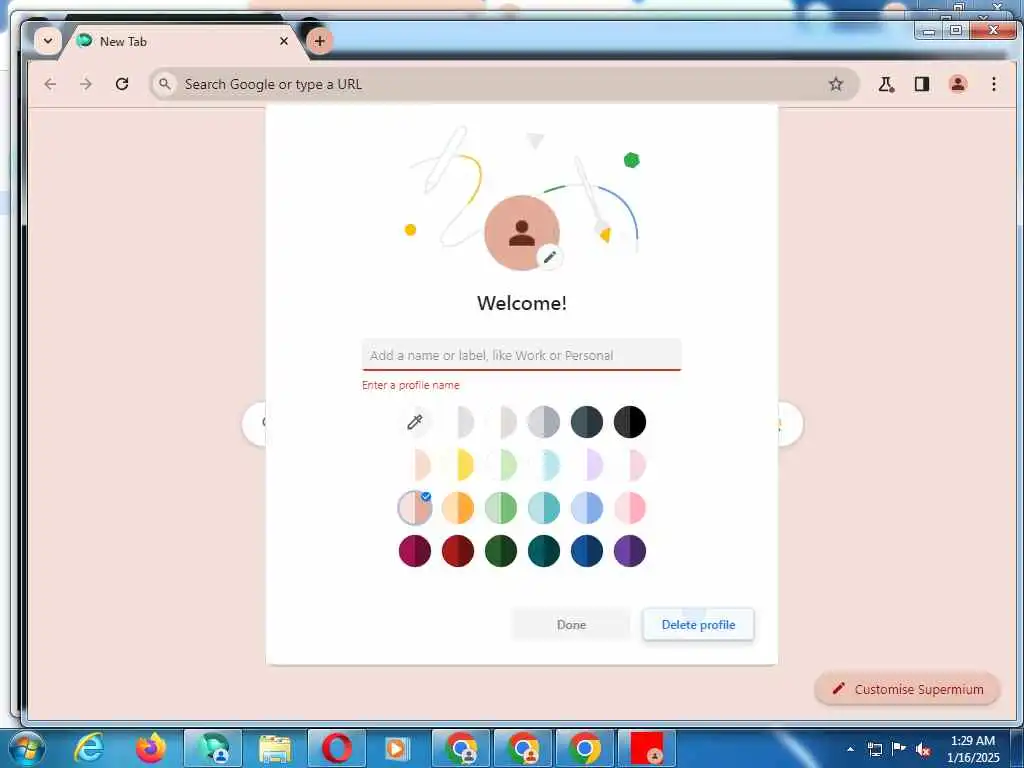The width and height of the screenshot is (1024, 768).
Task: Open the Windows Start menu
Action: (x=26, y=748)
